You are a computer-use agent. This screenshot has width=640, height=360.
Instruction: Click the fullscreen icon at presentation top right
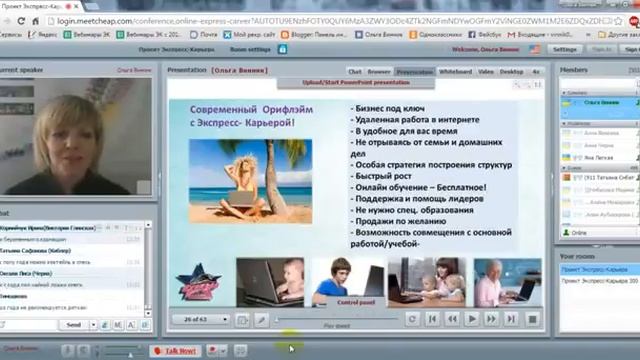(538, 84)
